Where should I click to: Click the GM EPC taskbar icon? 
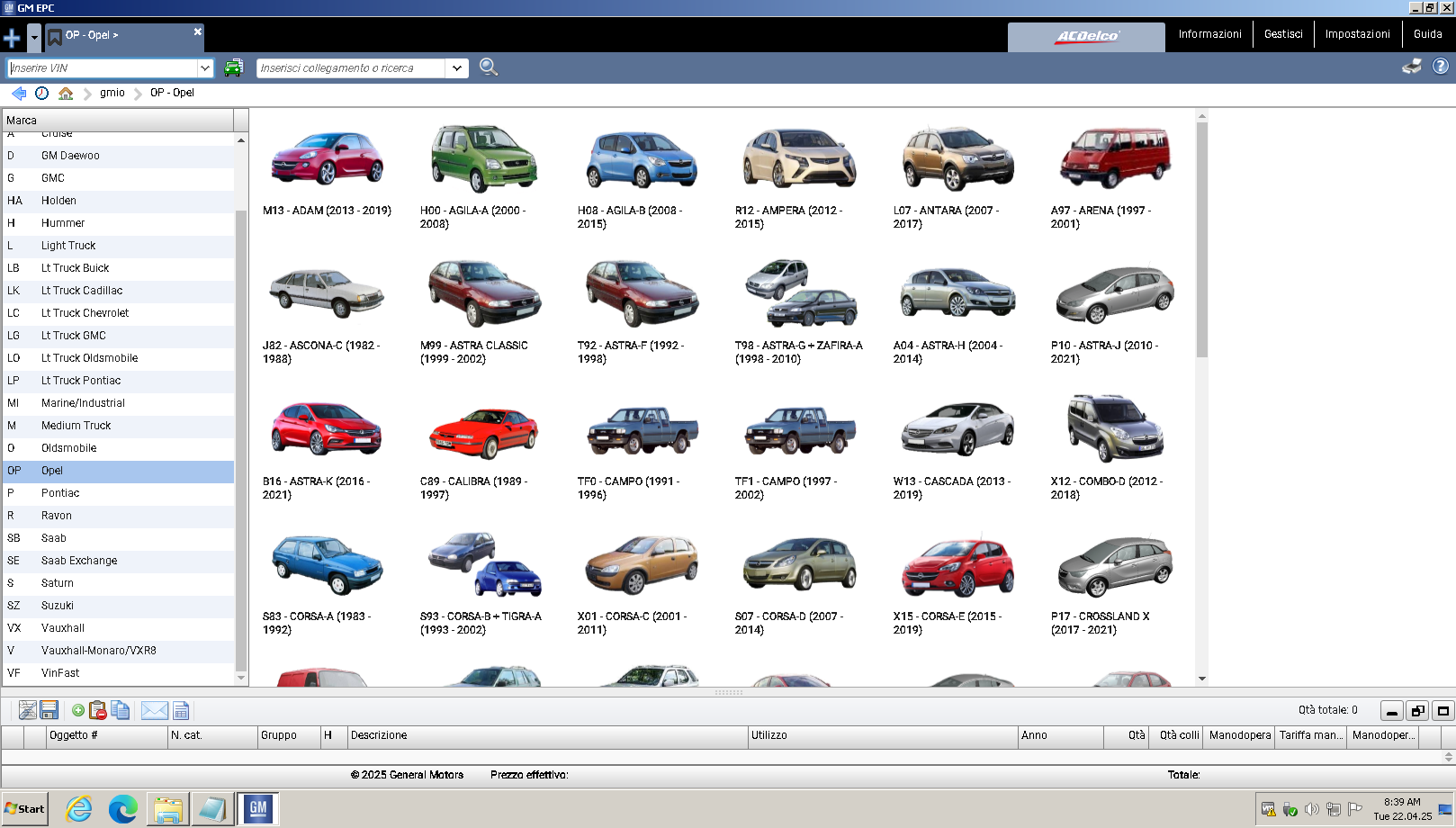[x=257, y=808]
